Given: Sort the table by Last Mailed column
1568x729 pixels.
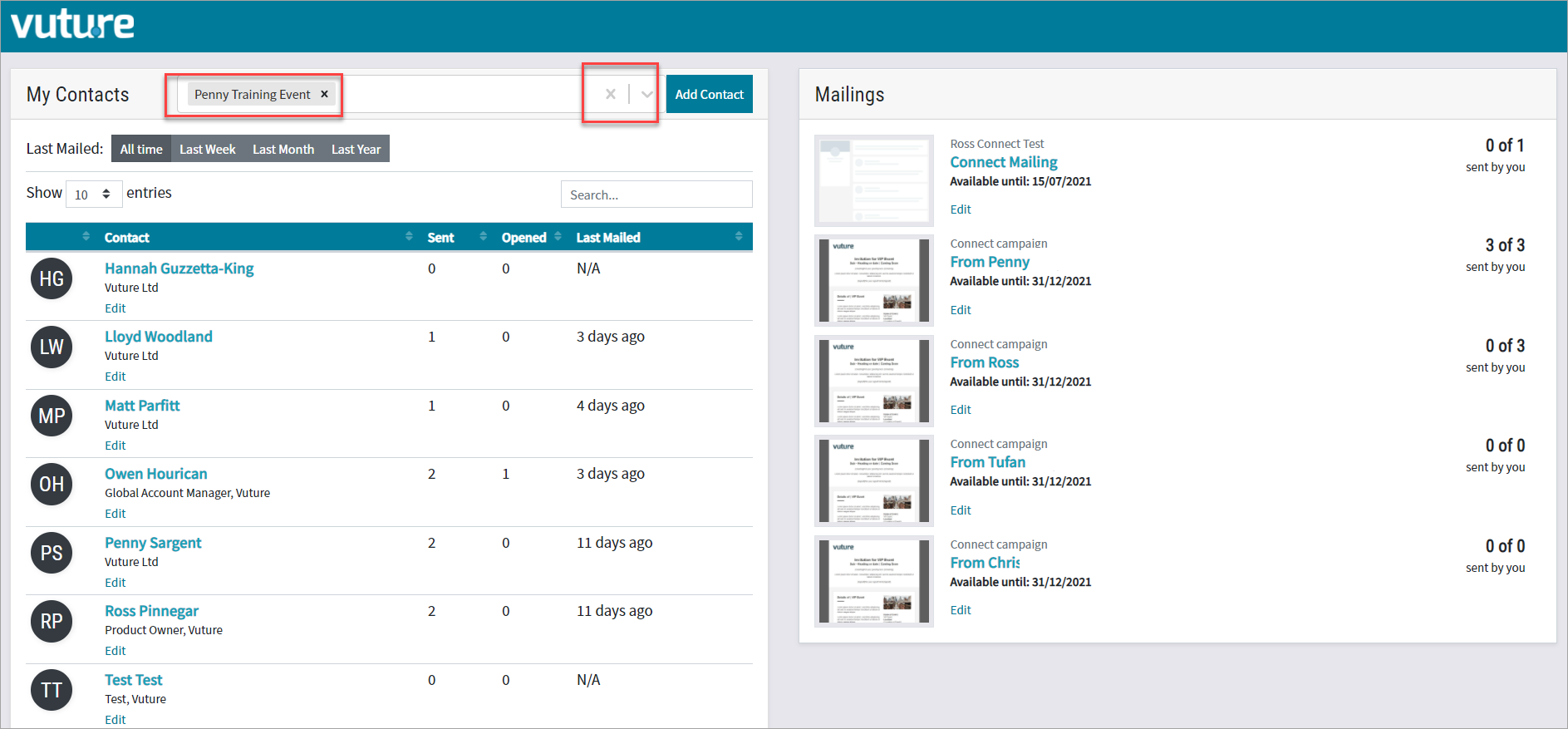Looking at the screenshot, I should point(660,237).
